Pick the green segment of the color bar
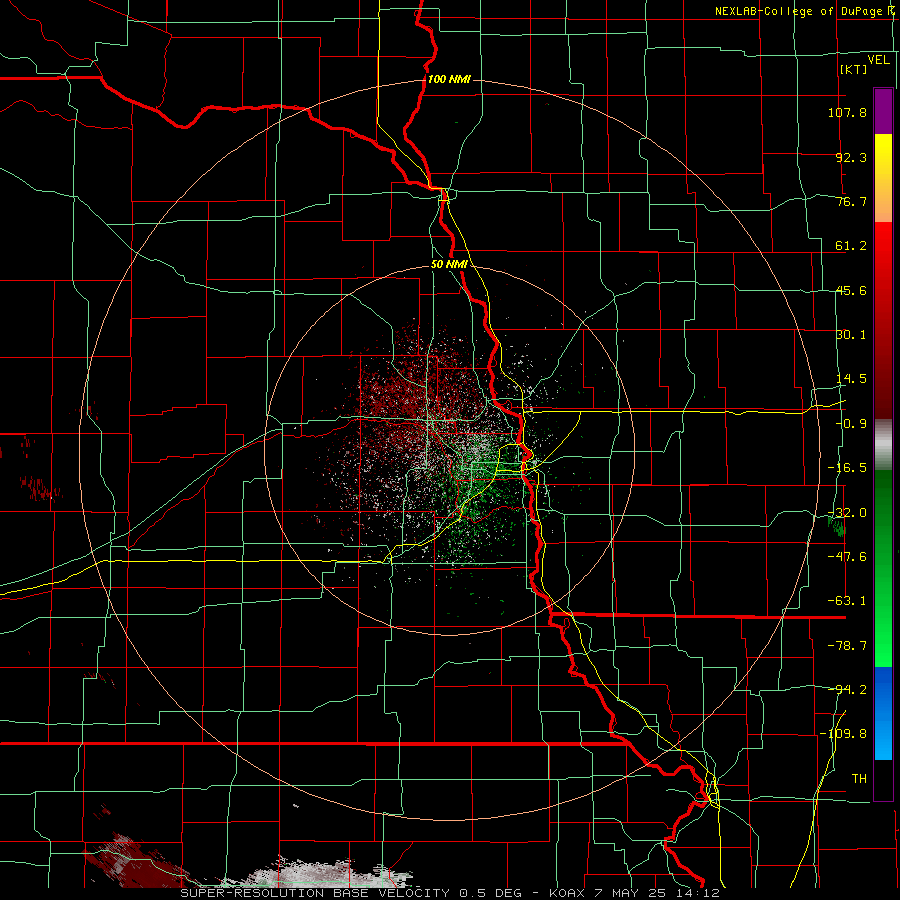 (883, 568)
